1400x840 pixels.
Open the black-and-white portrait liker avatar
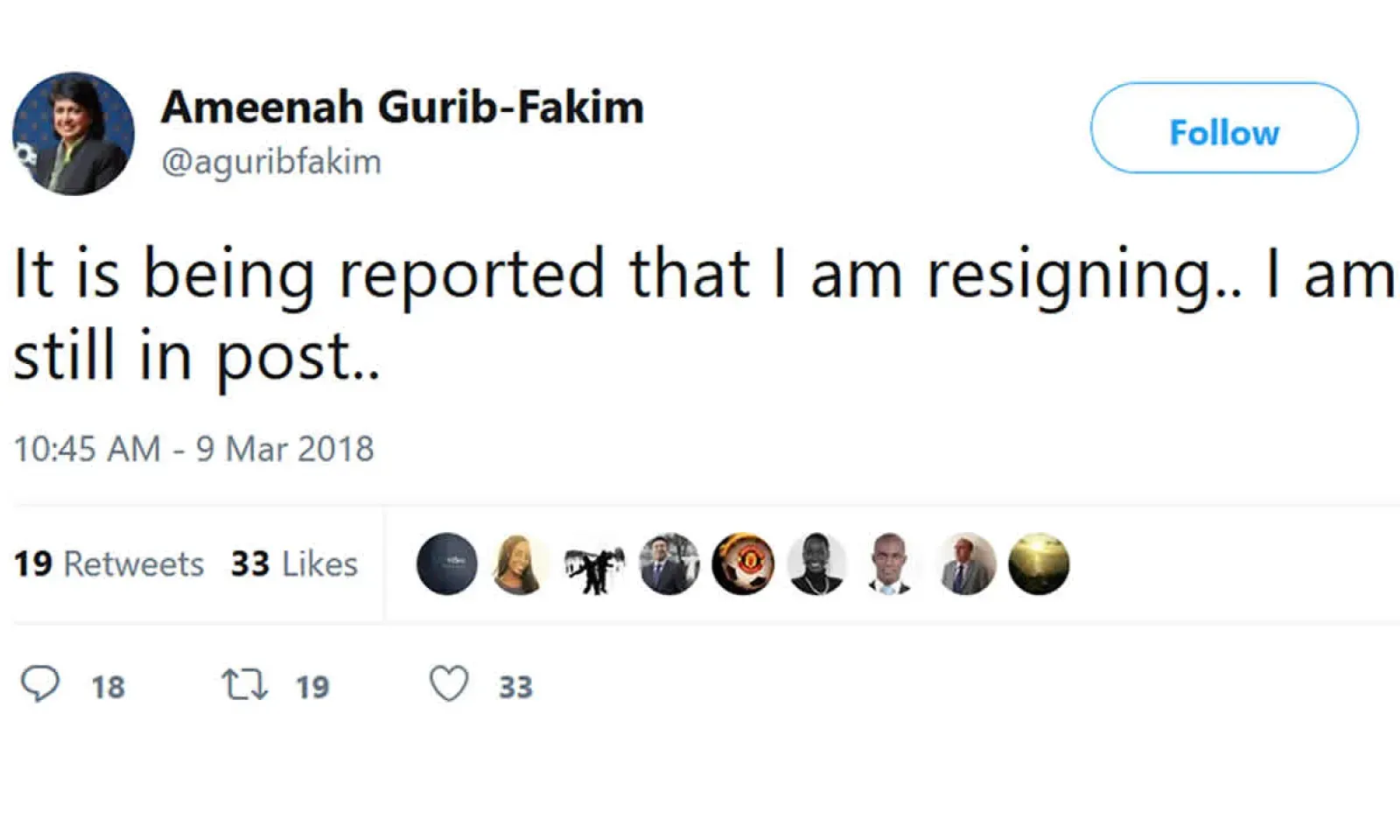[x=816, y=564]
